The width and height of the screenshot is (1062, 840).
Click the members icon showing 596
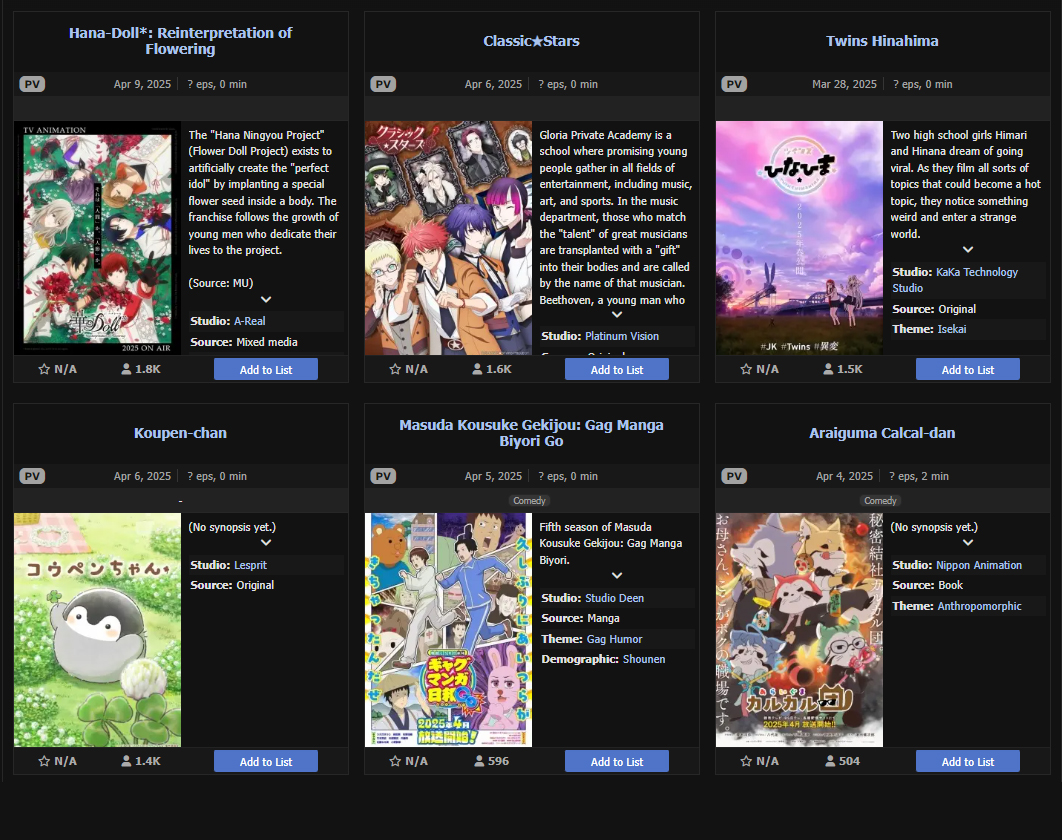[x=480, y=761]
